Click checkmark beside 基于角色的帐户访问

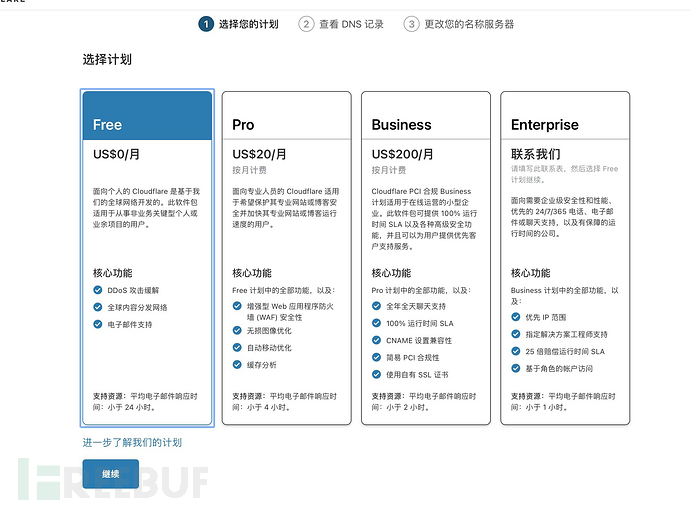pos(516,368)
